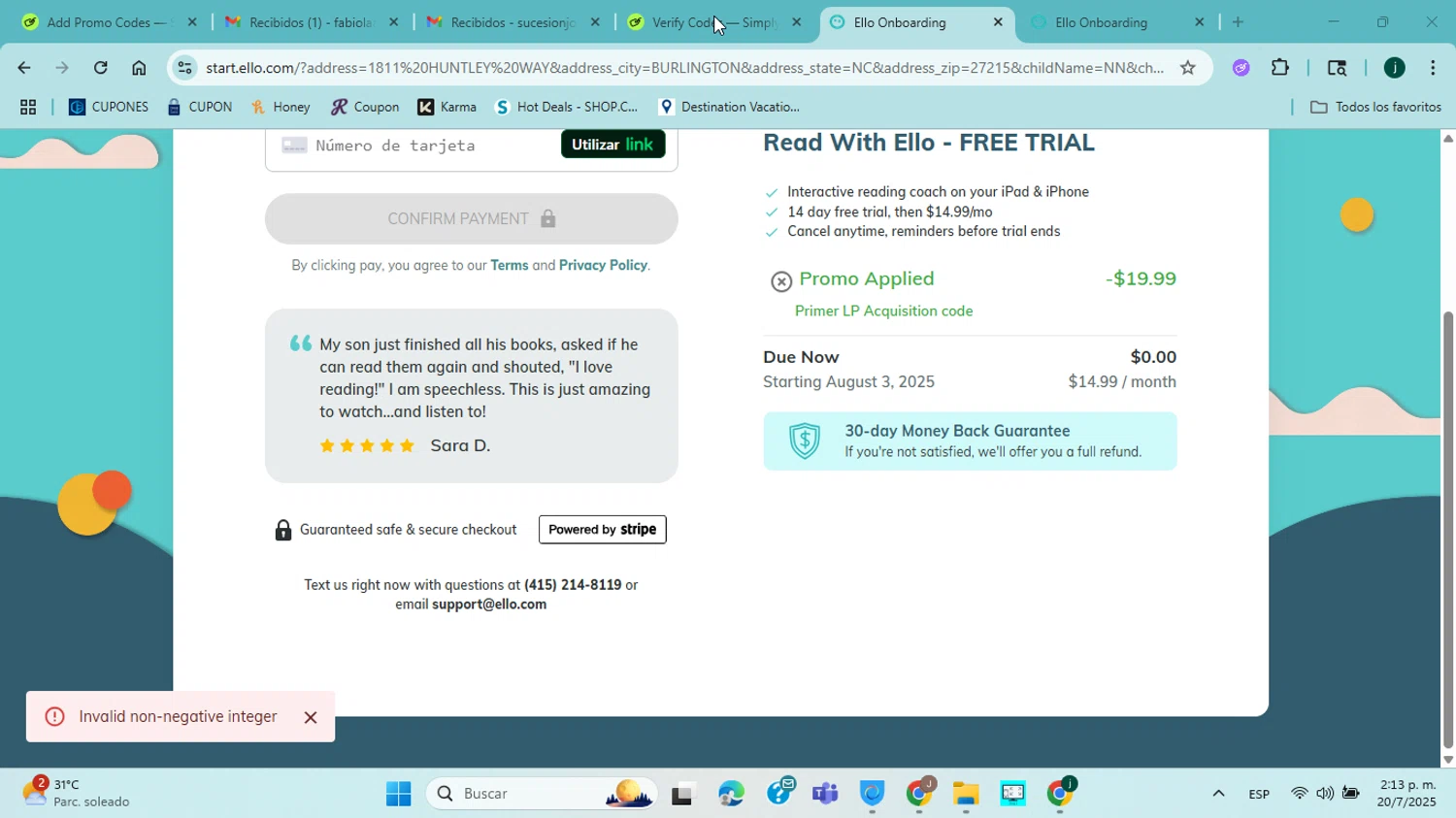Open Microsoft Edge from taskbar
This screenshot has height=818, width=1456.
731,794
